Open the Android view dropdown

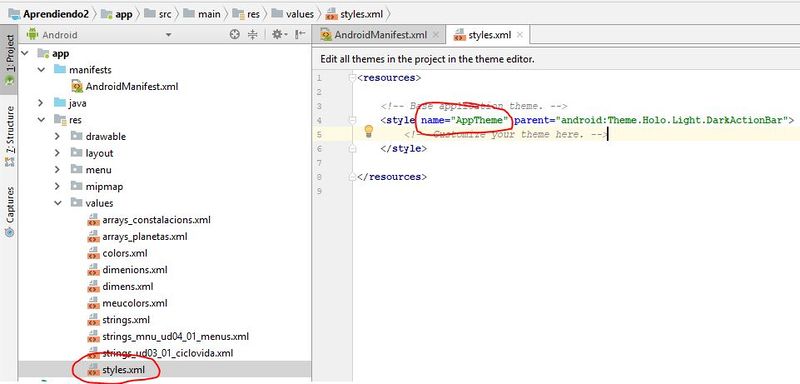point(169,35)
